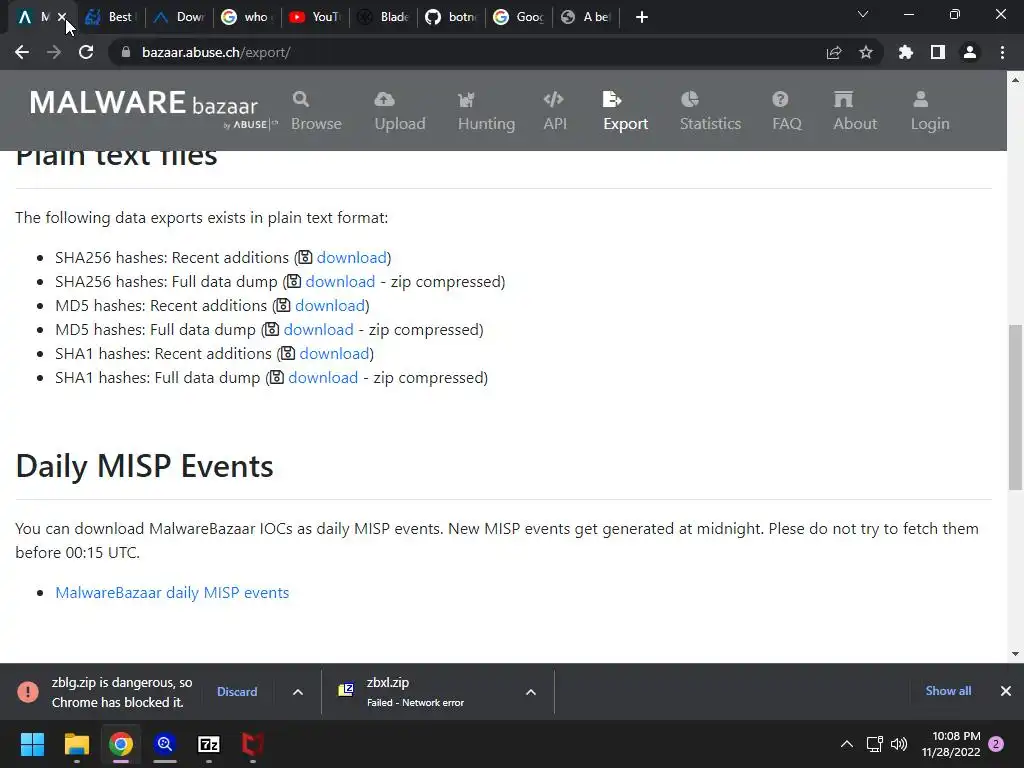Download MD5 full data dump zip
The width and height of the screenshot is (1024, 768).
pos(318,330)
